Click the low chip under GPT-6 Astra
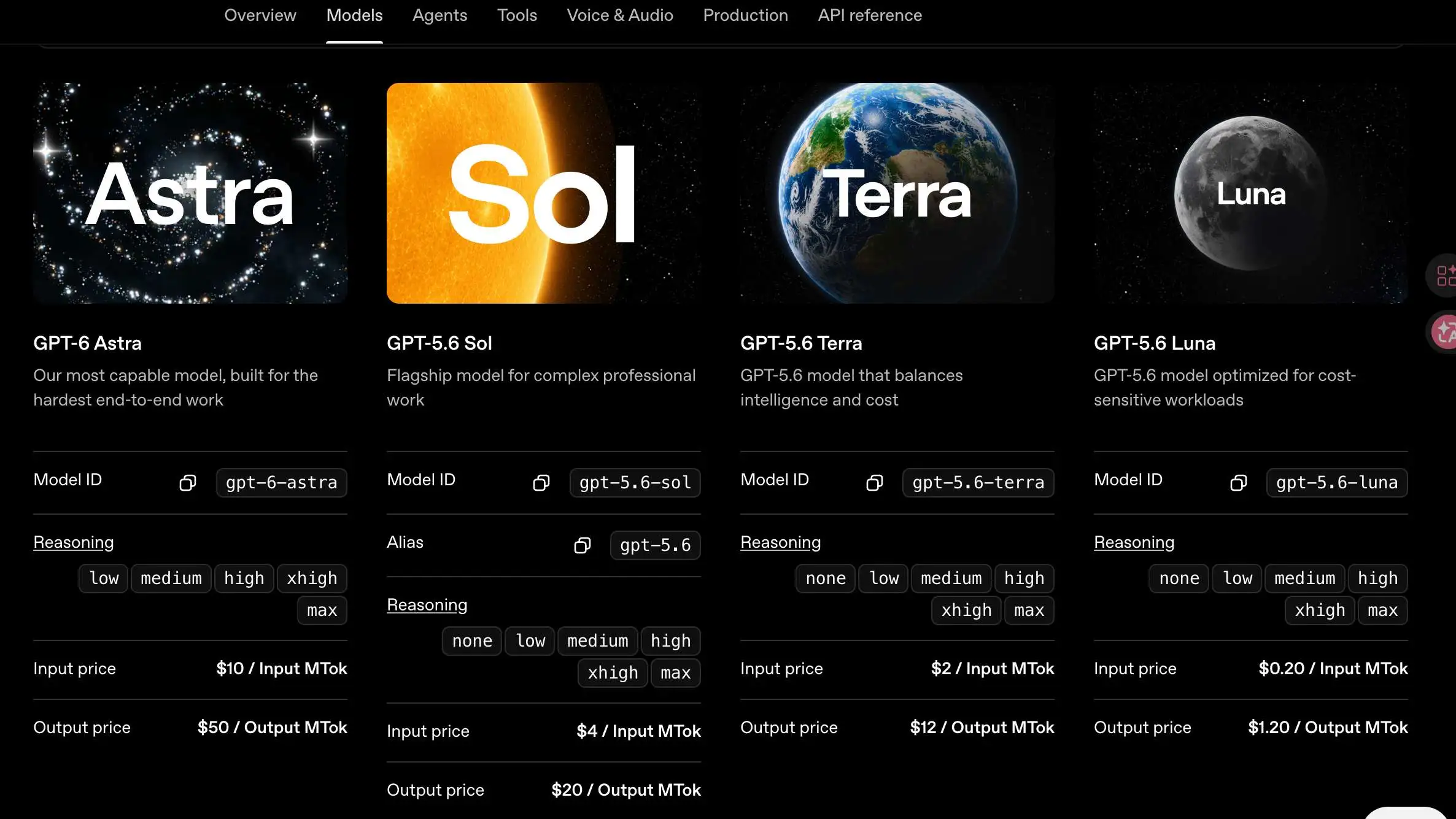1456x819 pixels. [x=103, y=579]
